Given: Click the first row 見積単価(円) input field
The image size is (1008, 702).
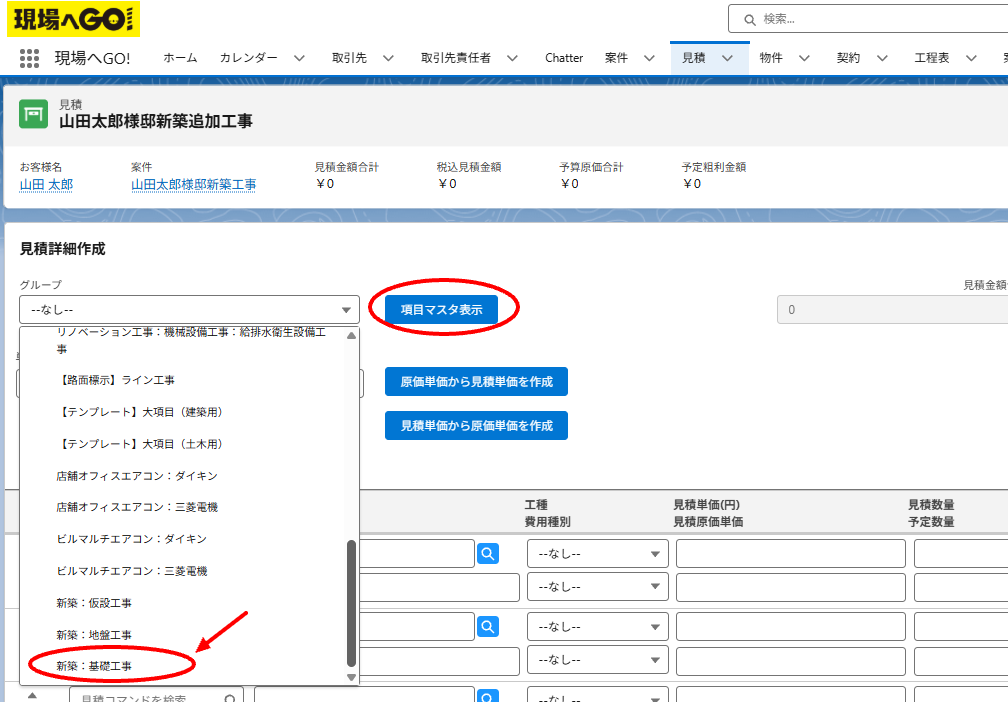Looking at the screenshot, I should 791,554.
